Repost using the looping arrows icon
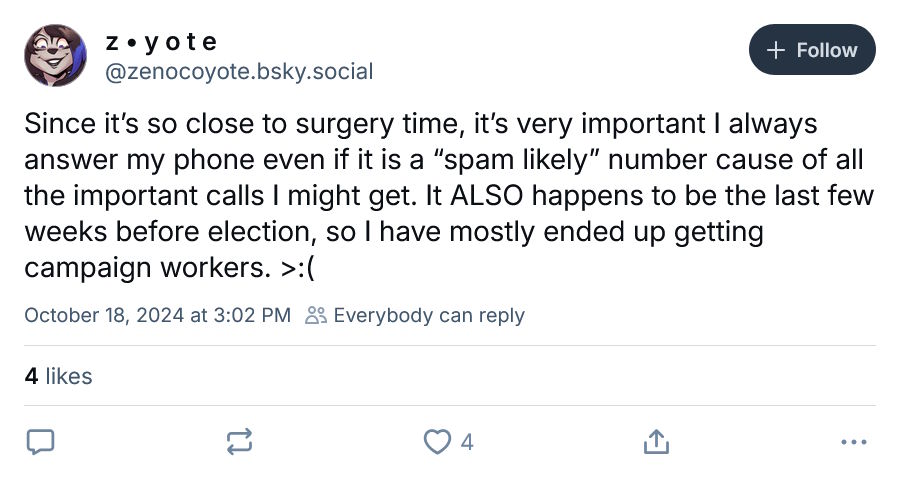The height and width of the screenshot is (480, 900). tap(239, 442)
